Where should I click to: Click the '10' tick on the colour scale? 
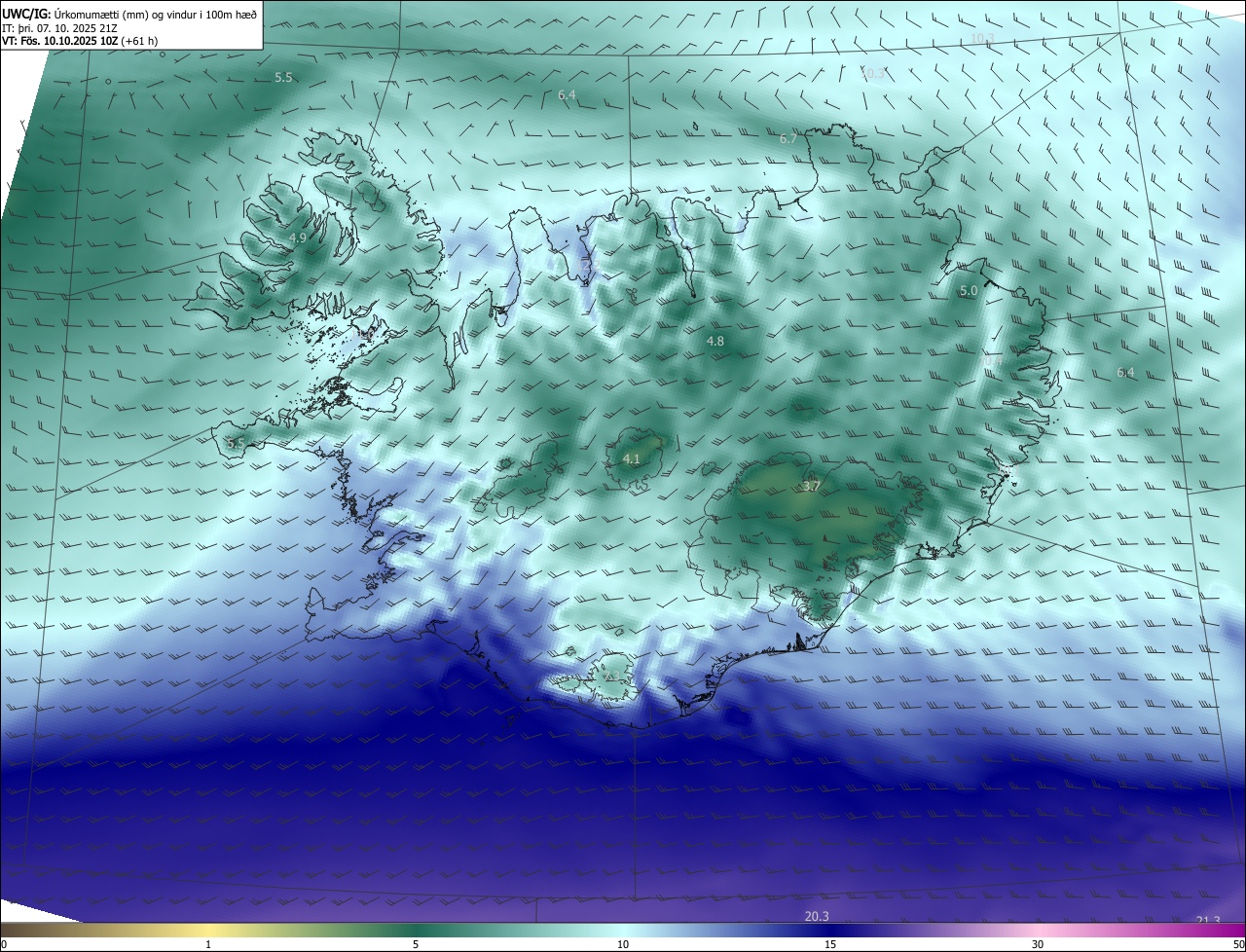(623, 944)
